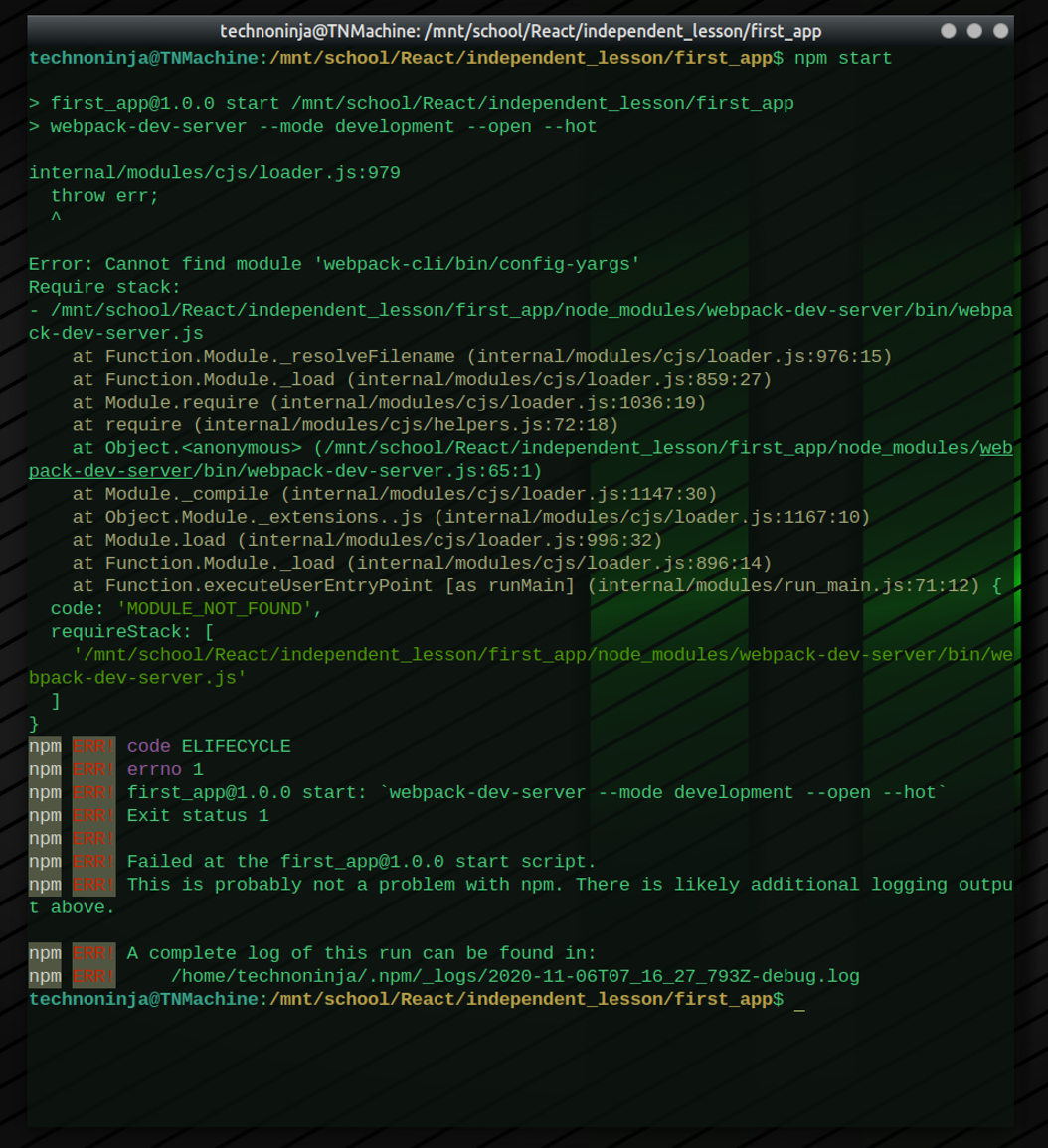Click the 'at Module.require' stack line
The image size is (1048, 1148).
[x=389, y=402]
